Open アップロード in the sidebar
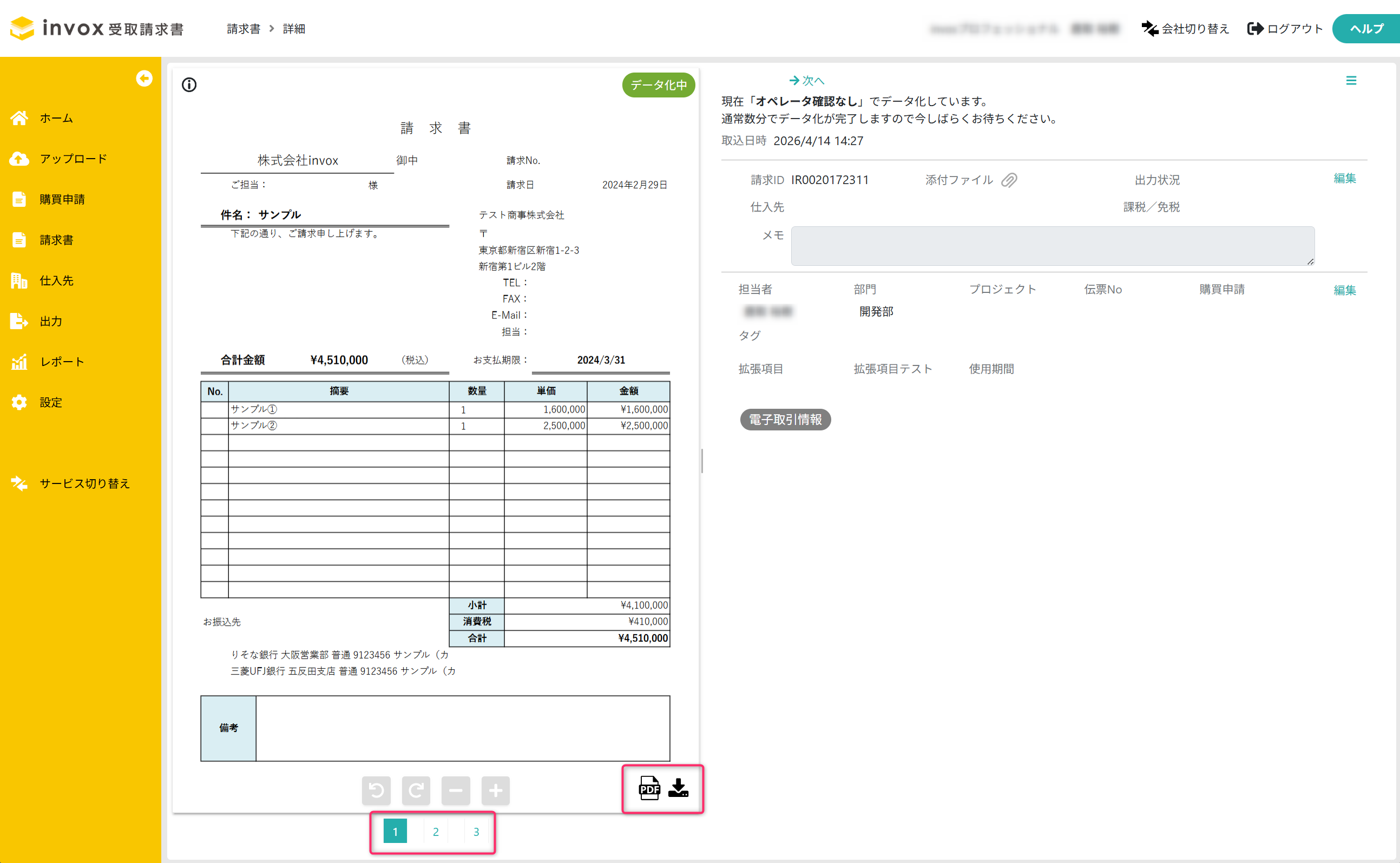 tap(73, 159)
